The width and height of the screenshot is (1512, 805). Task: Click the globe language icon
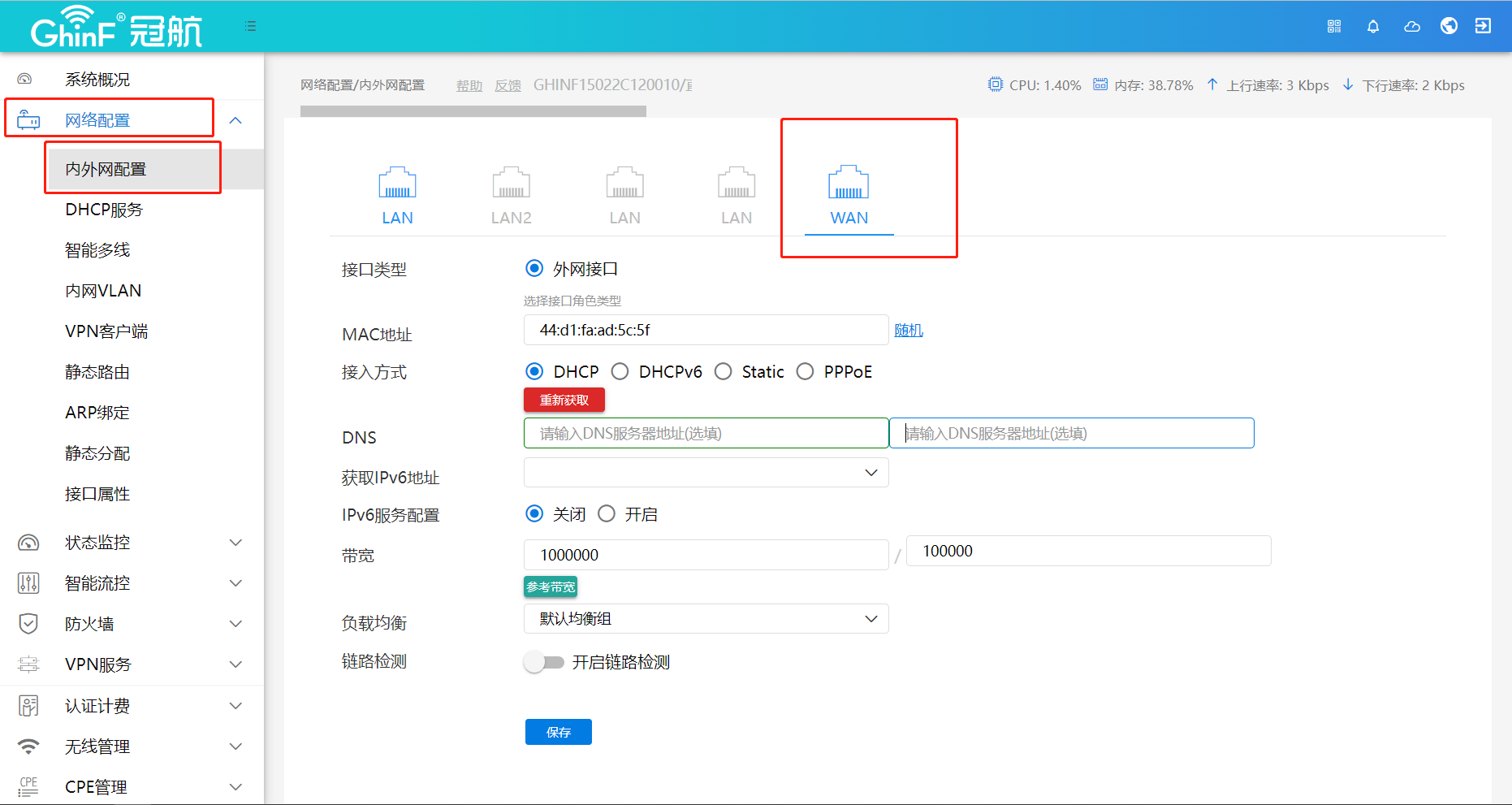pos(1449,26)
